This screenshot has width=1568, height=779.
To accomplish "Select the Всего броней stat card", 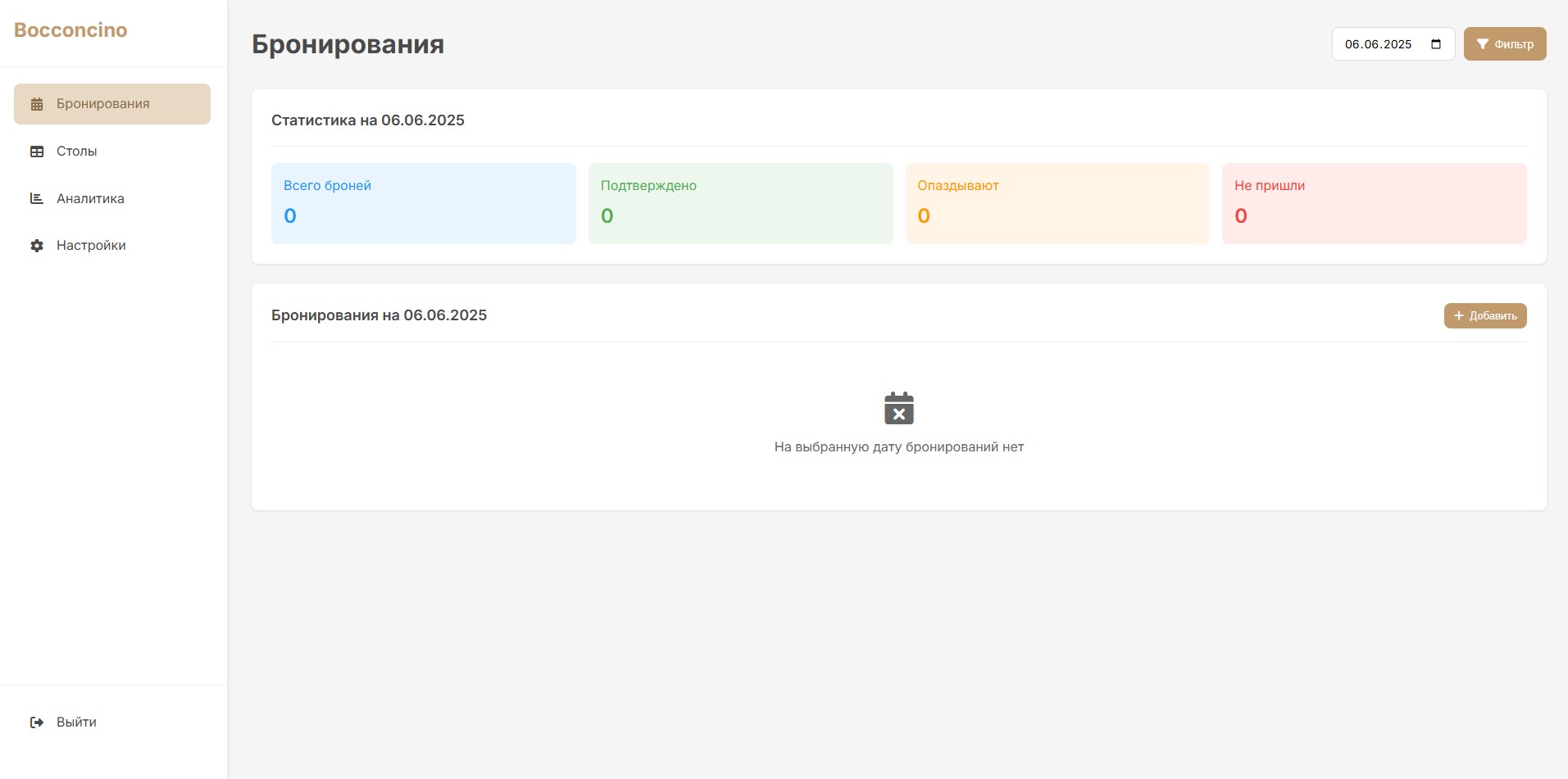I will [424, 203].
